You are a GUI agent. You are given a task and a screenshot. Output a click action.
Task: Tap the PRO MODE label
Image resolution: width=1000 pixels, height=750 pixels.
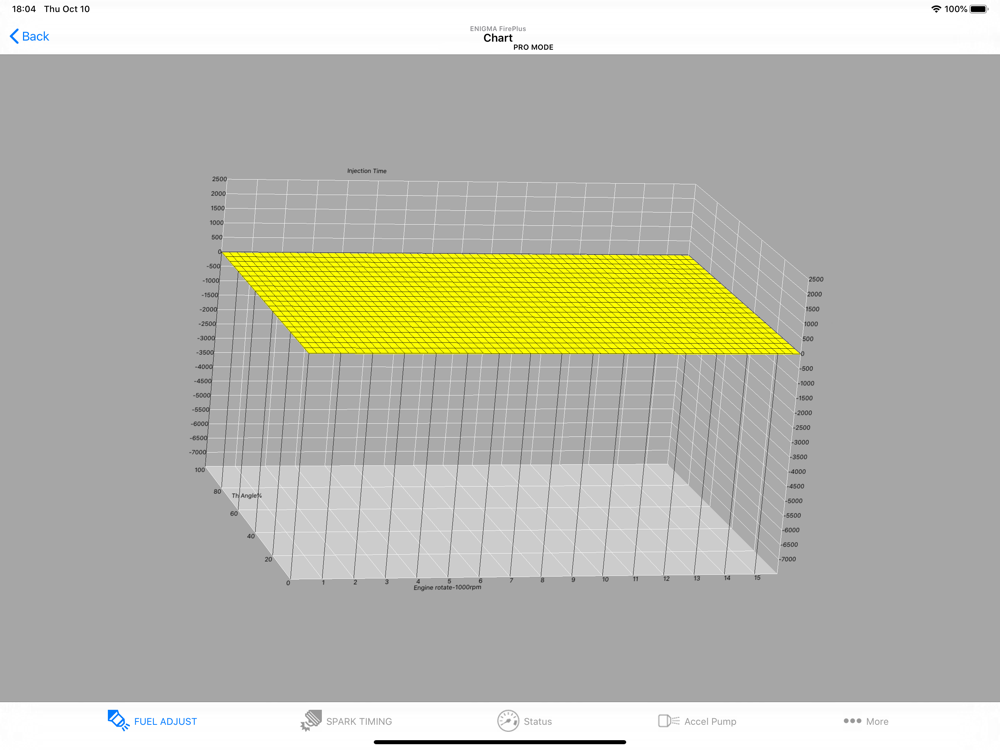533,47
